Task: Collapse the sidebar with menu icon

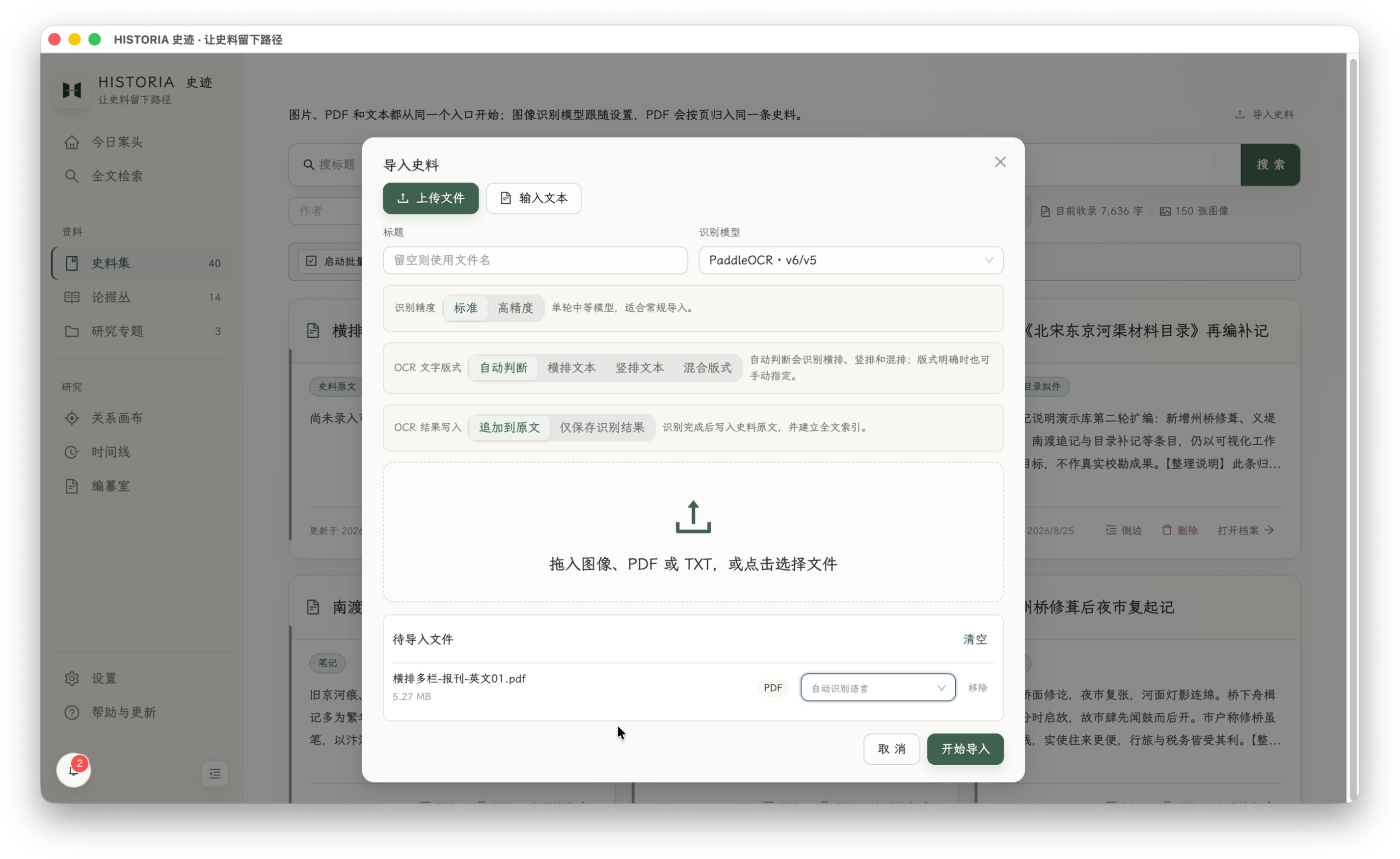Action: [x=215, y=774]
